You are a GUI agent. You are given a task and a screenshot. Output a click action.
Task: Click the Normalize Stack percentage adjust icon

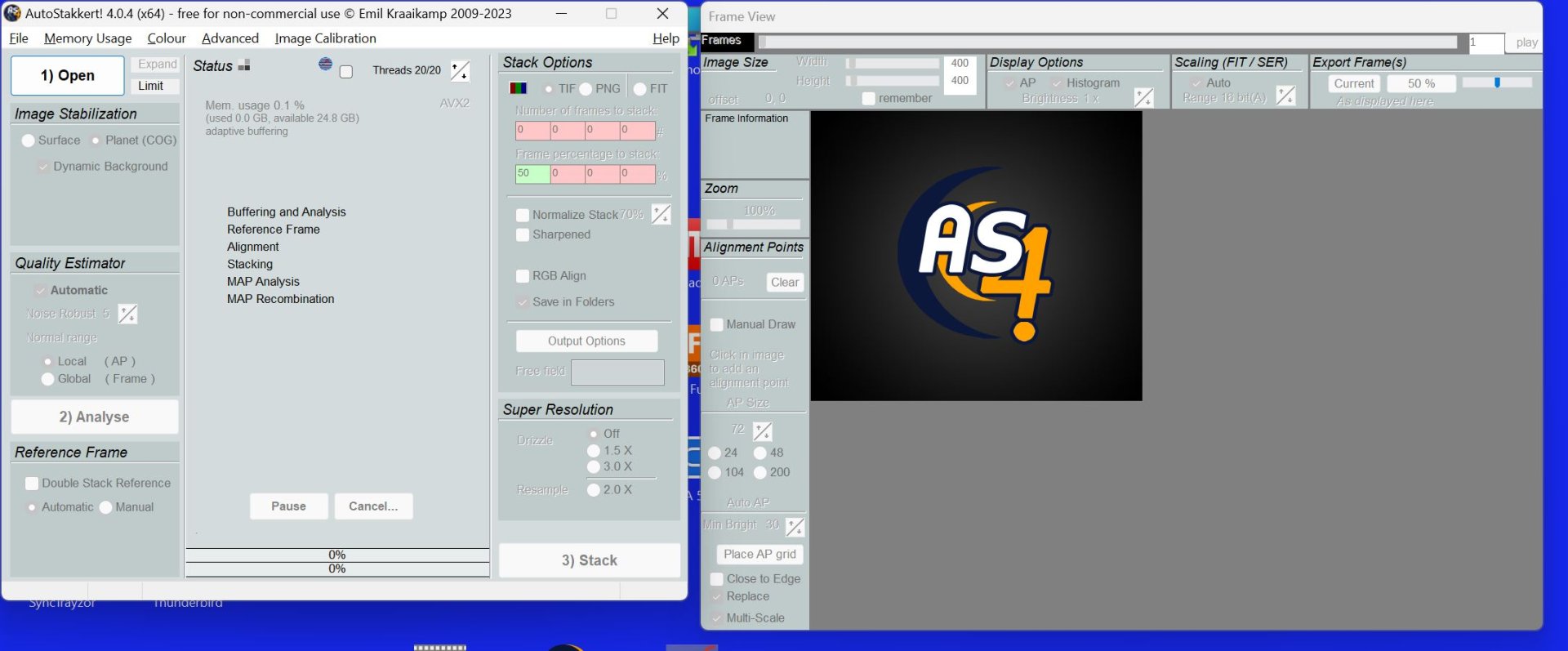[661, 215]
